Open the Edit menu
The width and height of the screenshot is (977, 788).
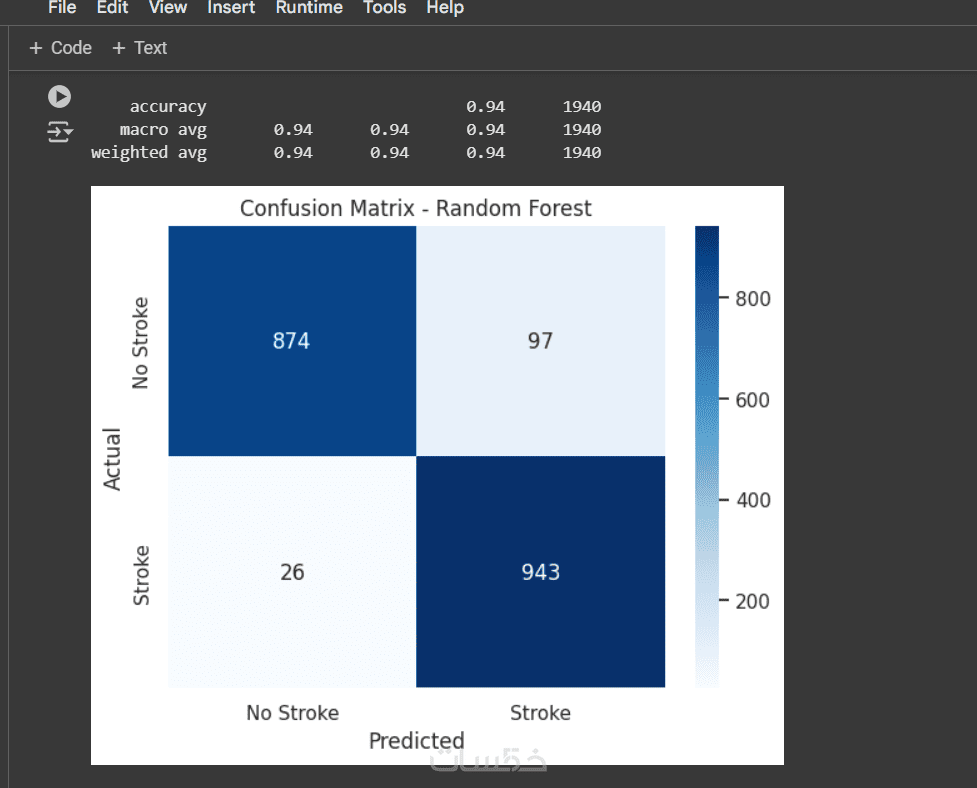(x=112, y=8)
